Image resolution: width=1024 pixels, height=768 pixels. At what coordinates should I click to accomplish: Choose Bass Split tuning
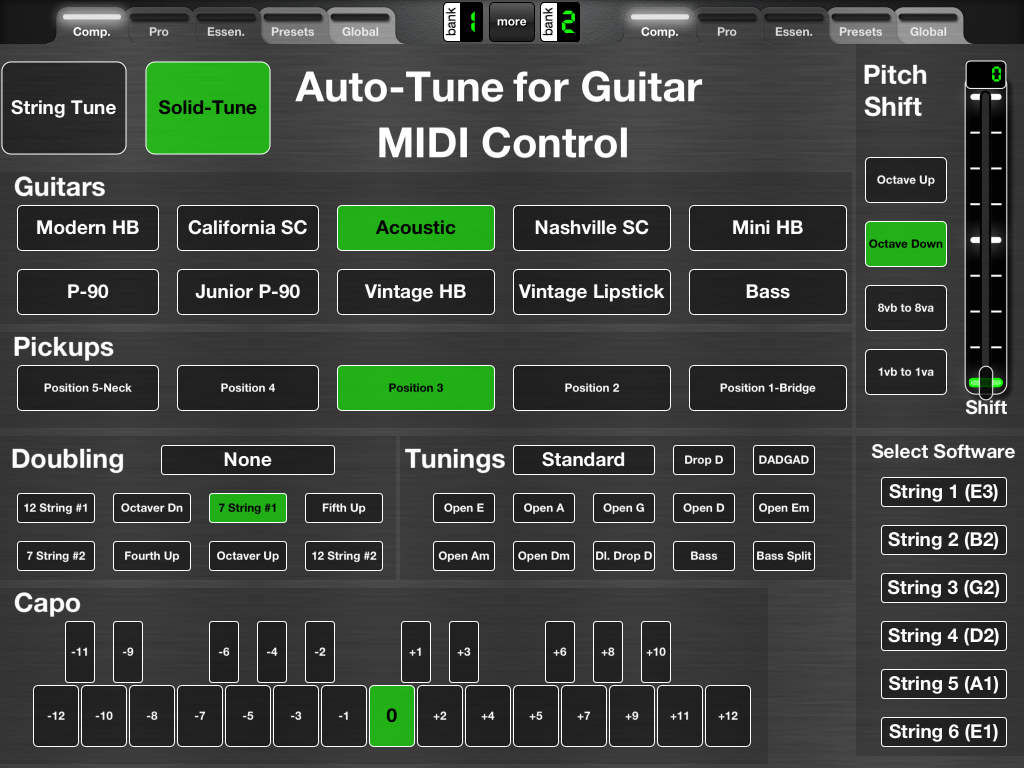click(784, 556)
